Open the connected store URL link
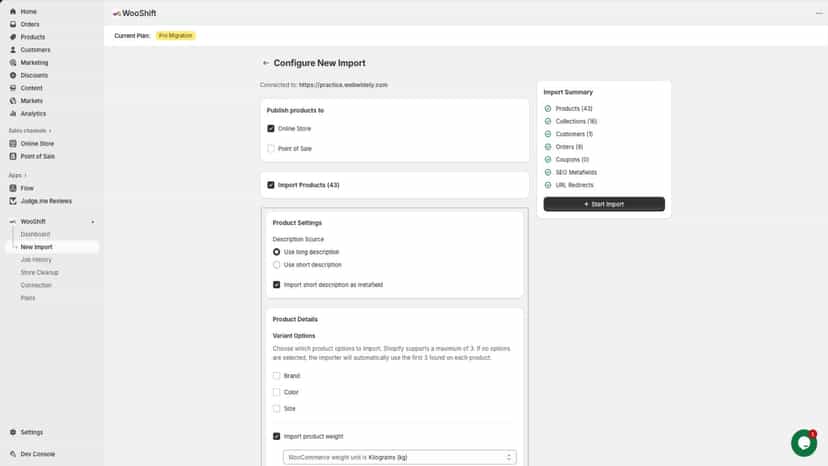Viewport: 828px width, 466px height. [343, 85]
